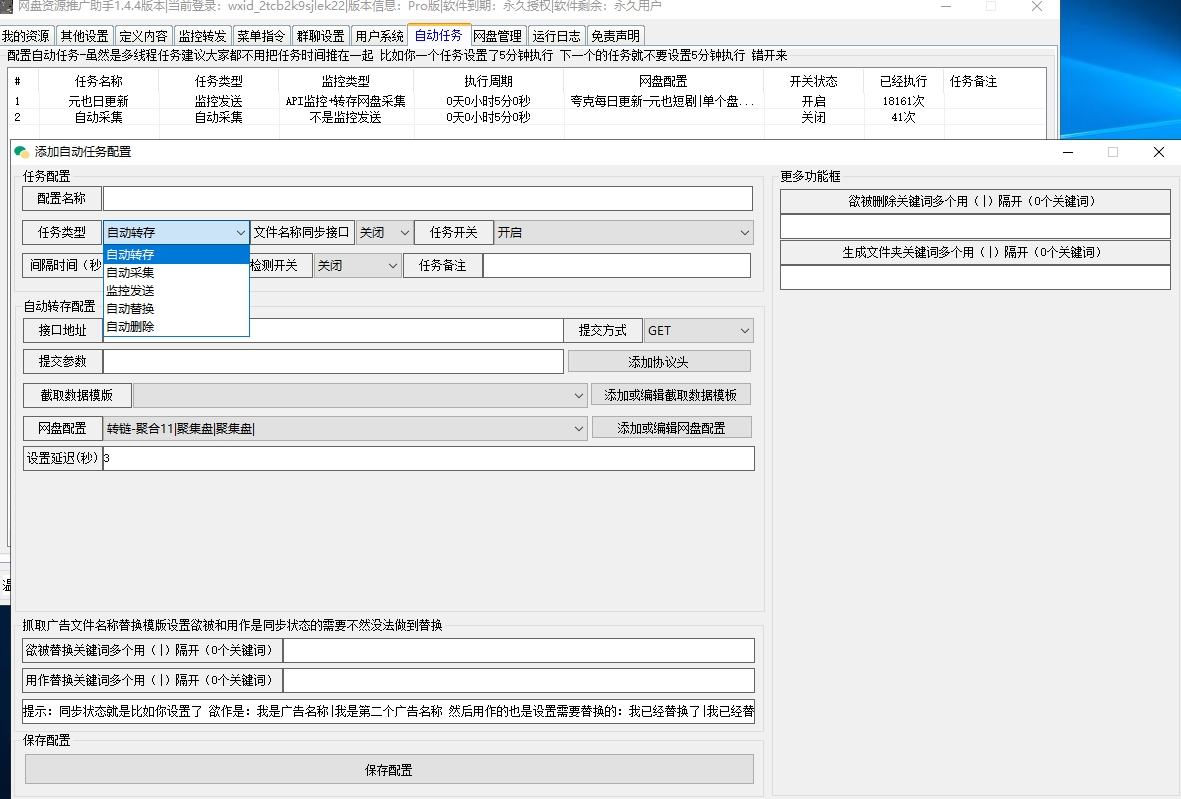
Task: Toggle the 文件名称同步接口 关闭 selector
Action: click(x=384, y=233)
